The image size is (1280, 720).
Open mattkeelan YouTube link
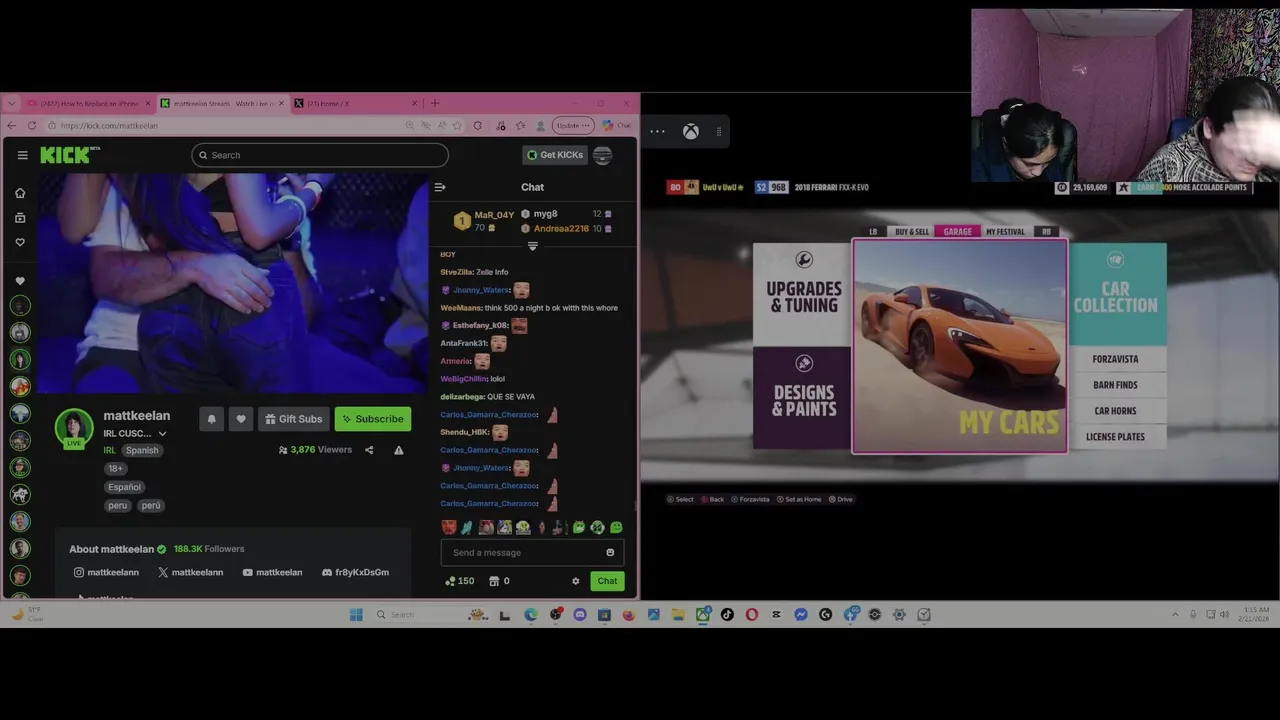(x=272, y=572)
